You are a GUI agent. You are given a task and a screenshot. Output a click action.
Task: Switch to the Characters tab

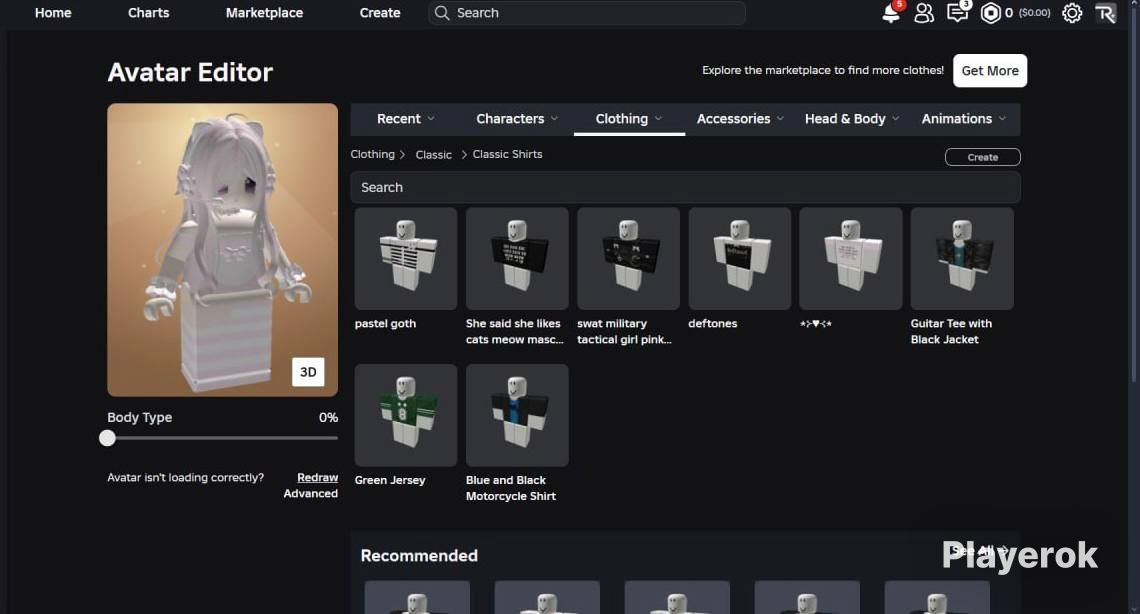click(510, 118)
